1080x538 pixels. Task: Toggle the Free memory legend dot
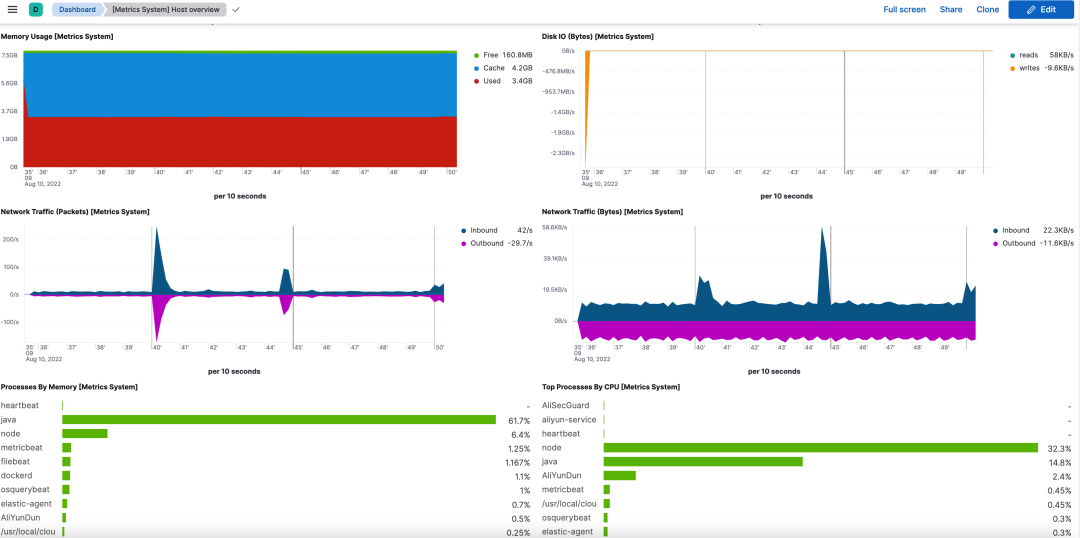(x=477, y=55)
